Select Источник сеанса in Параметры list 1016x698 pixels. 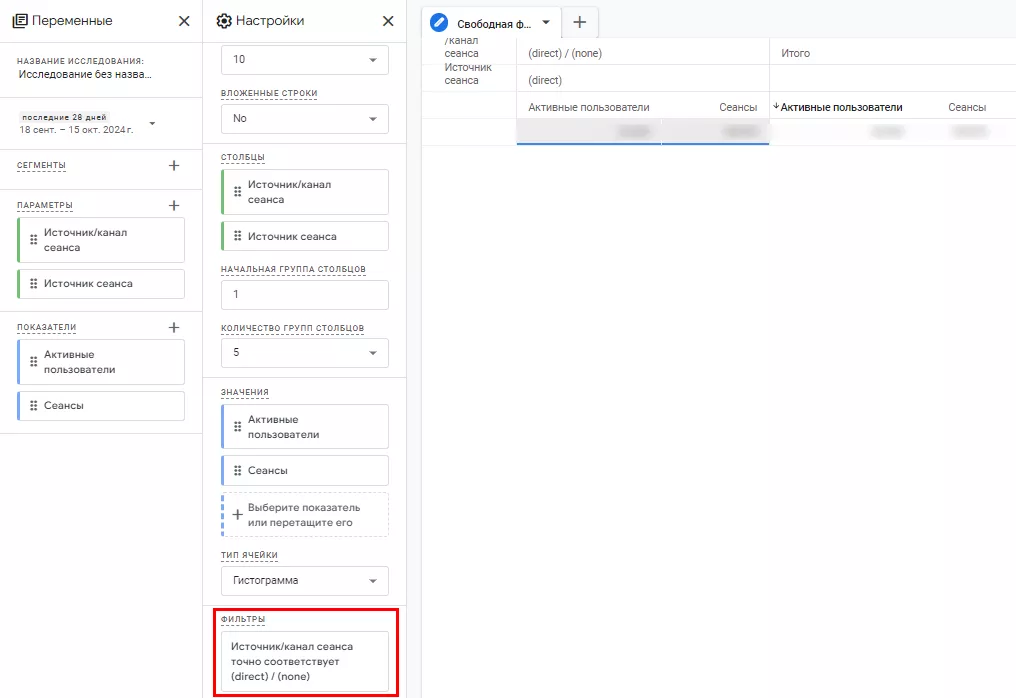pyautogui.click(x=101, y=284)
